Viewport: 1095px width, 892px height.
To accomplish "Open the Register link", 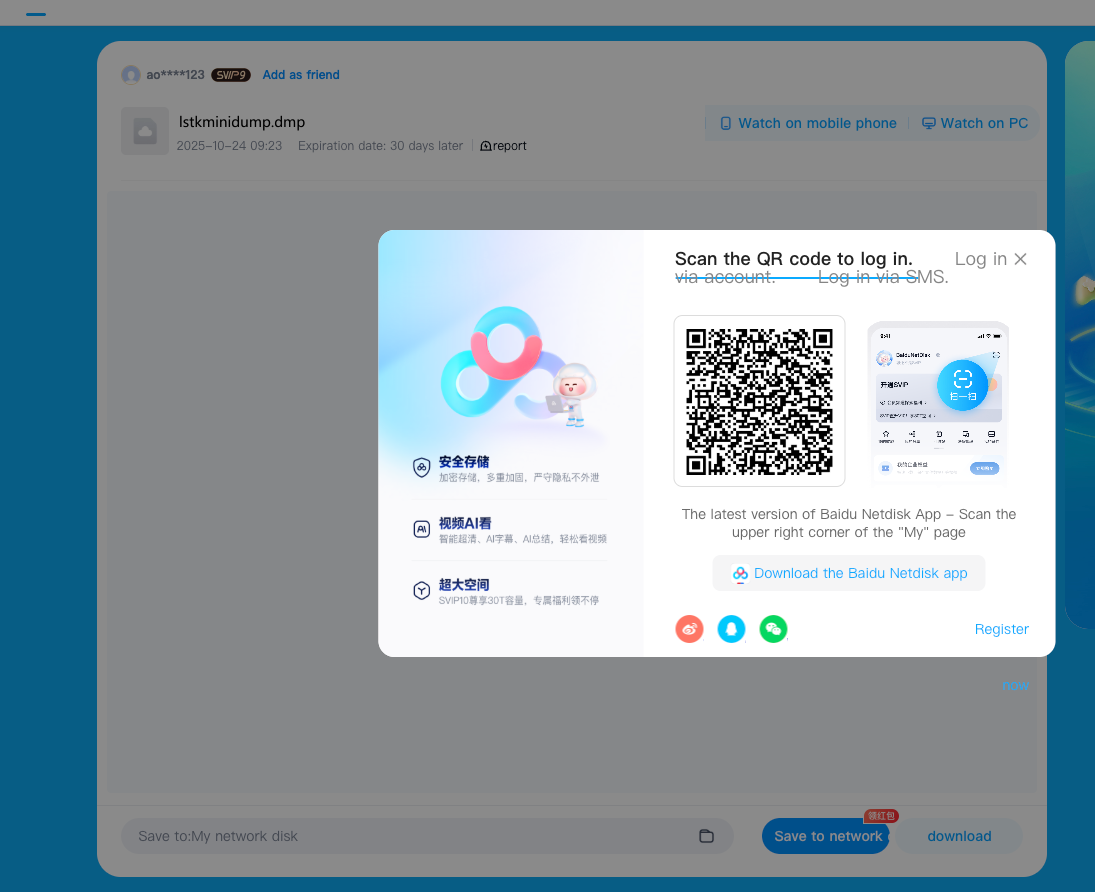I will click(1001, 629).
